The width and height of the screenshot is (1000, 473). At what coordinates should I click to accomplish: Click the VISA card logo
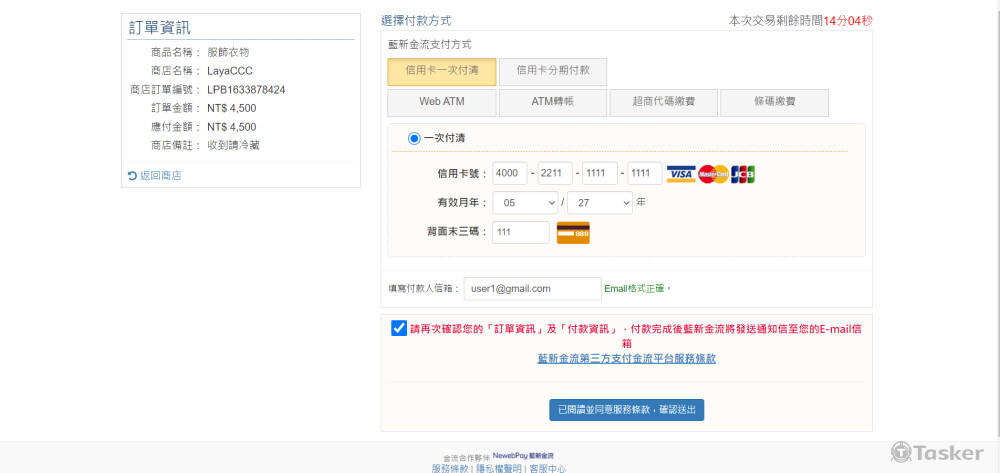681,174
